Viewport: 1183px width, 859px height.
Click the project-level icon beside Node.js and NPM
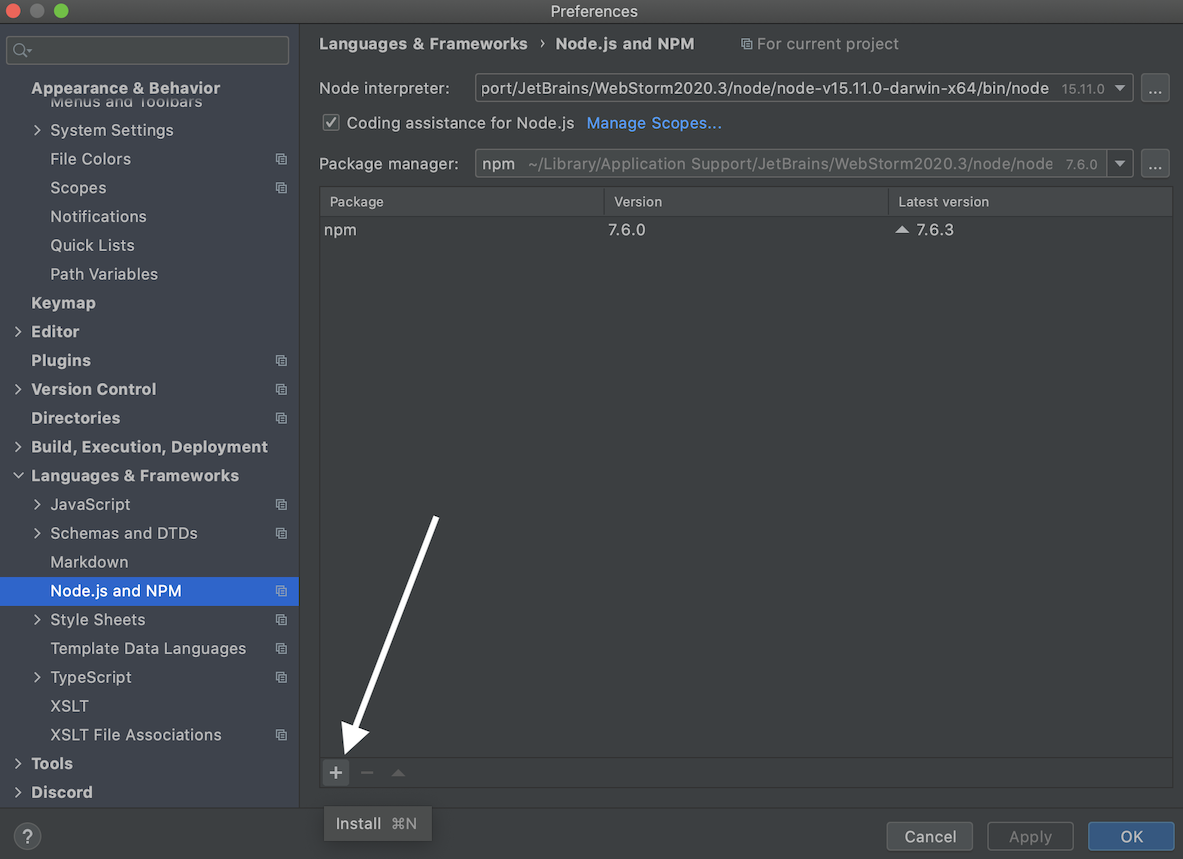point(281,591)
